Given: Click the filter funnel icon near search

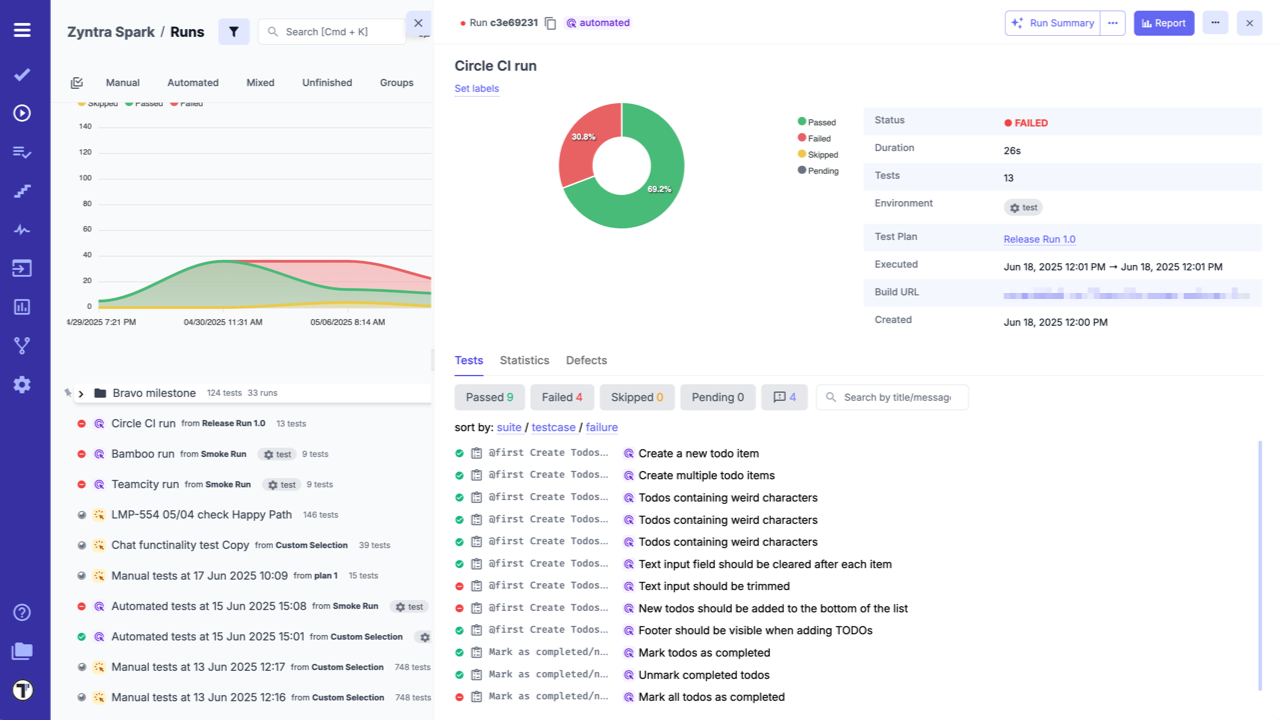Looking at the screenshot, I should (234, 31).
